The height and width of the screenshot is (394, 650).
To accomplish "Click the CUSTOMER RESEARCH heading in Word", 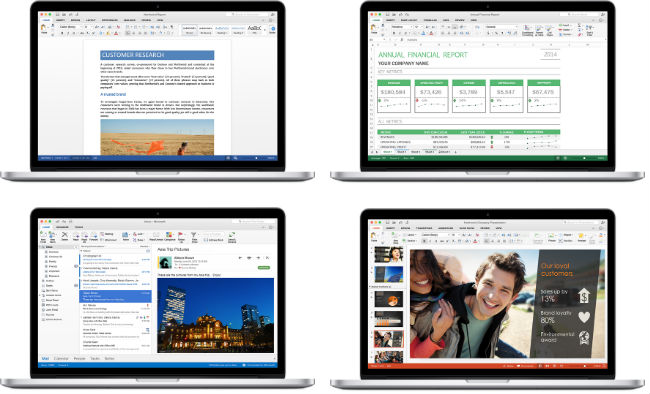I will pos(157,55).
